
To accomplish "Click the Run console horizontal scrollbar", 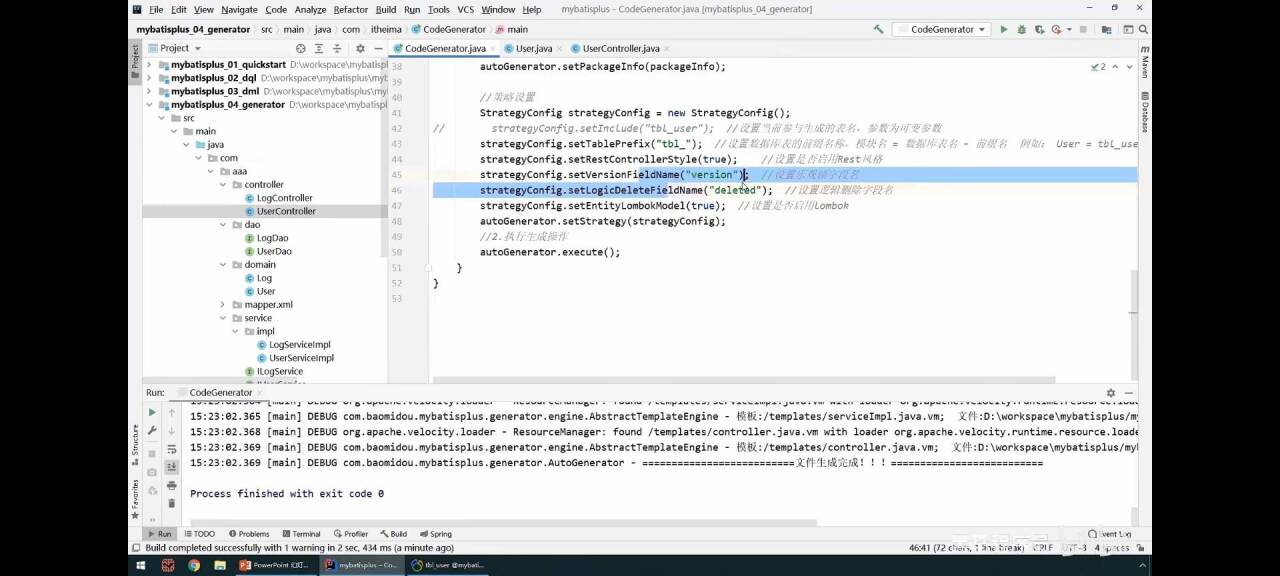I will click(505, 522).
